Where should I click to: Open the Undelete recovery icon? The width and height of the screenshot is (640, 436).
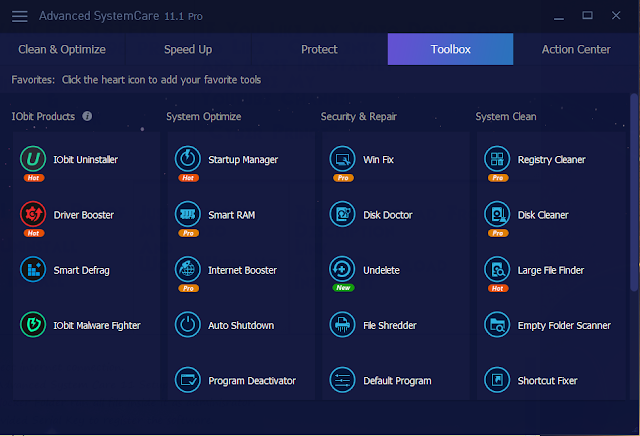point(342,269)
